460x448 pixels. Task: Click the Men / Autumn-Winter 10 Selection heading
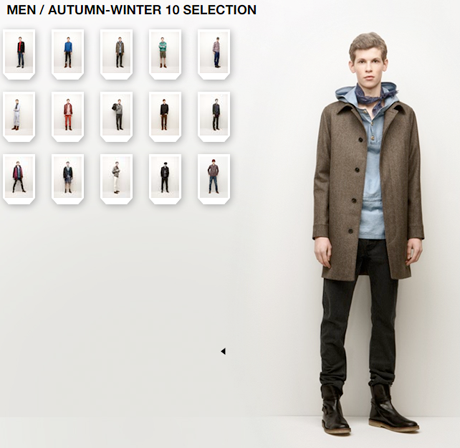131,10
